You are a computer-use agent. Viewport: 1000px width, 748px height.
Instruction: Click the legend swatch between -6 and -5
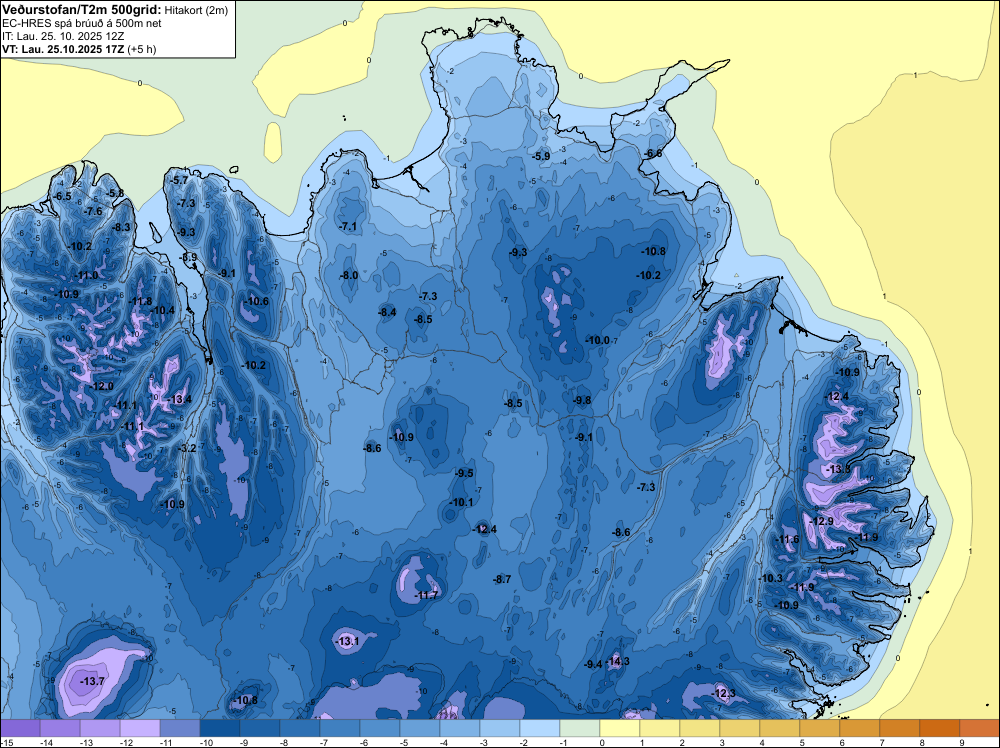pyautogui.click(x=379, y=728)
